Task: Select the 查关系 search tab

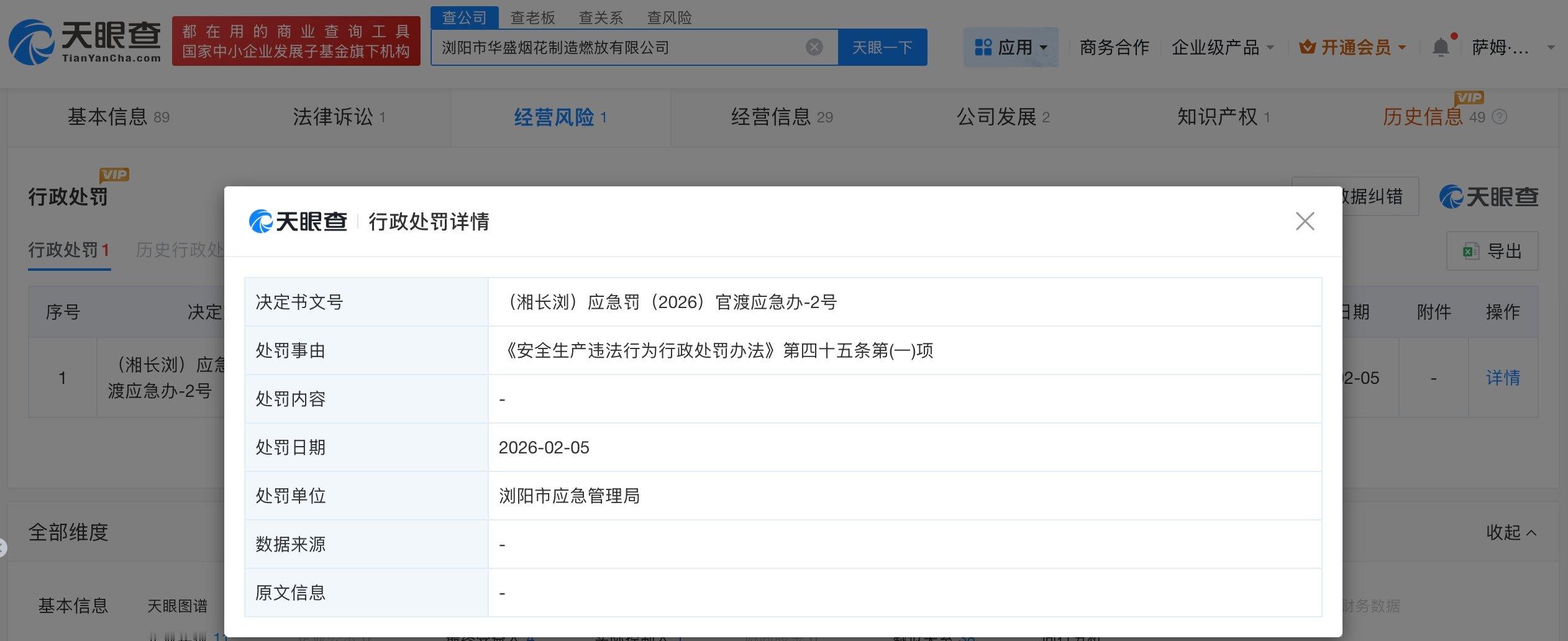Action: [x=601, y=18]
